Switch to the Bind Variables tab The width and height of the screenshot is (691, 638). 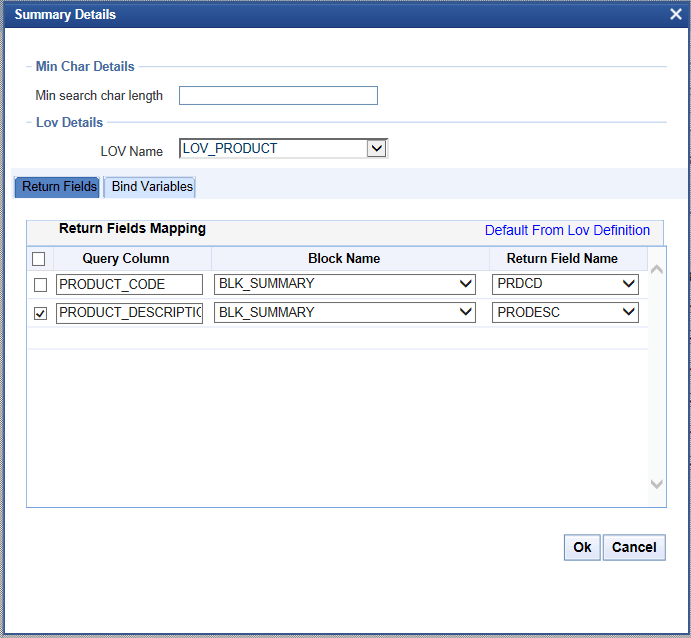pyautogui.click(x=152, y=187)
